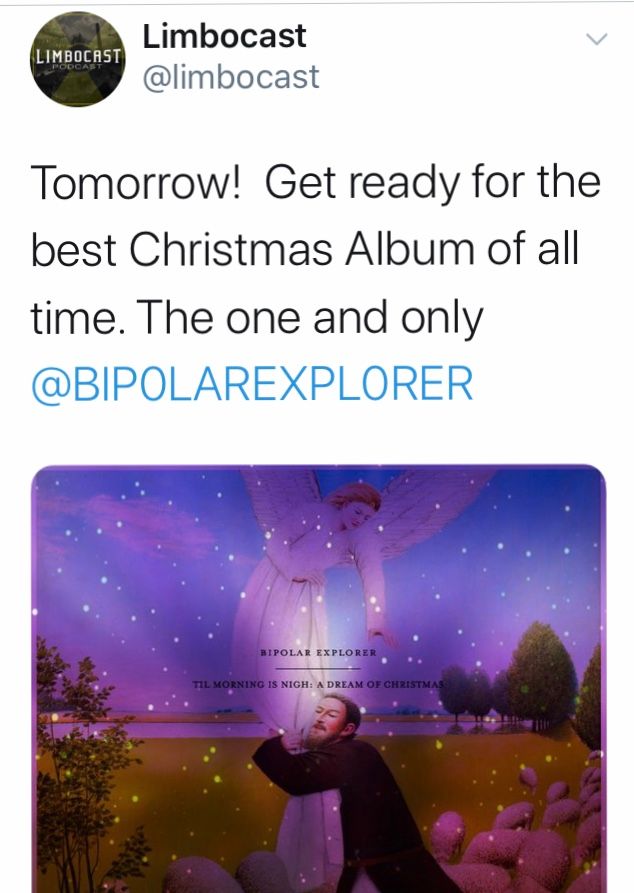Open the @limbocast handle

pyautogui.click(x=231, y=77)
